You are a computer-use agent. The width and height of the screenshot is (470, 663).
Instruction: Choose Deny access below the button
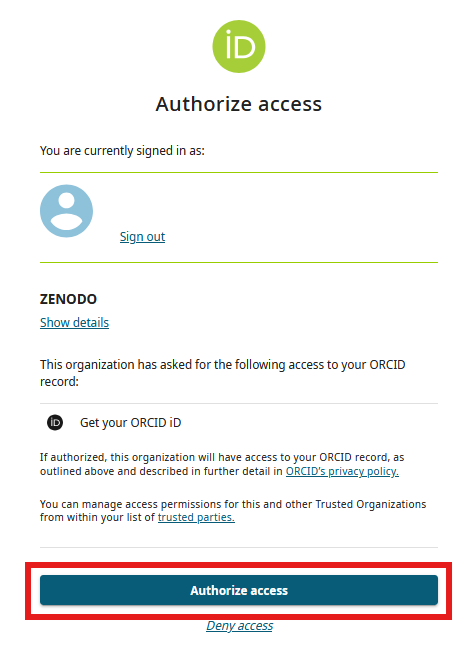pyautogui.click(x=240, y=625)
